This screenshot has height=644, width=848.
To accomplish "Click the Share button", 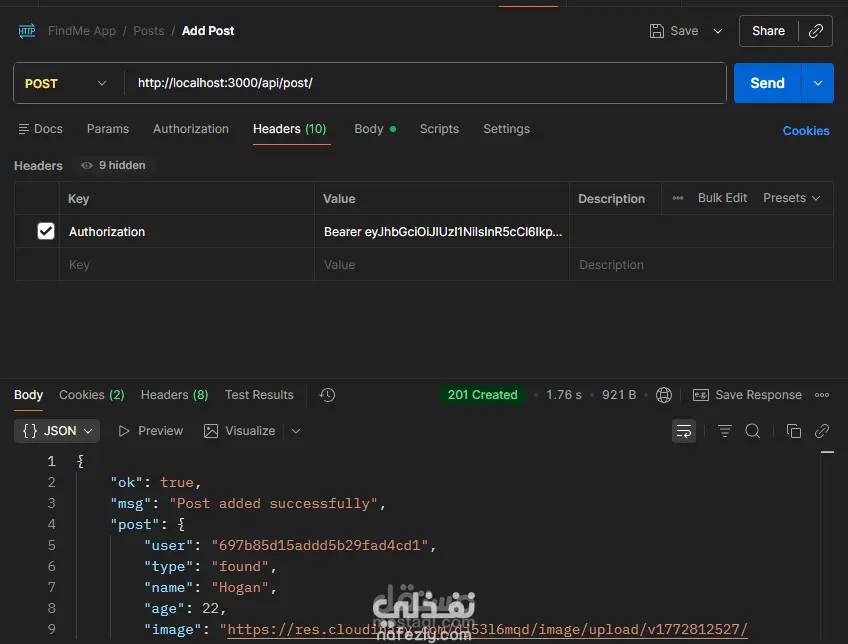I will [768, 31].
